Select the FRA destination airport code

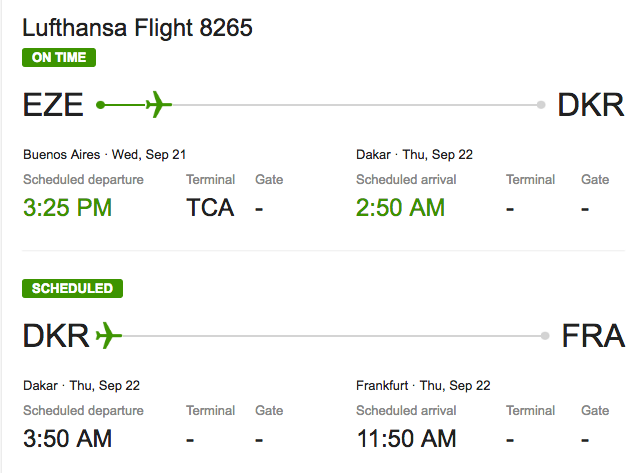click(593, 336)
